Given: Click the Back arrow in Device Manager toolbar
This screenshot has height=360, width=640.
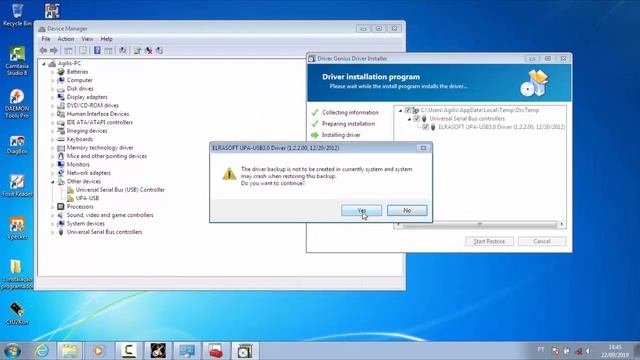Looking at the screenshot, I should [x=43, y=51].
